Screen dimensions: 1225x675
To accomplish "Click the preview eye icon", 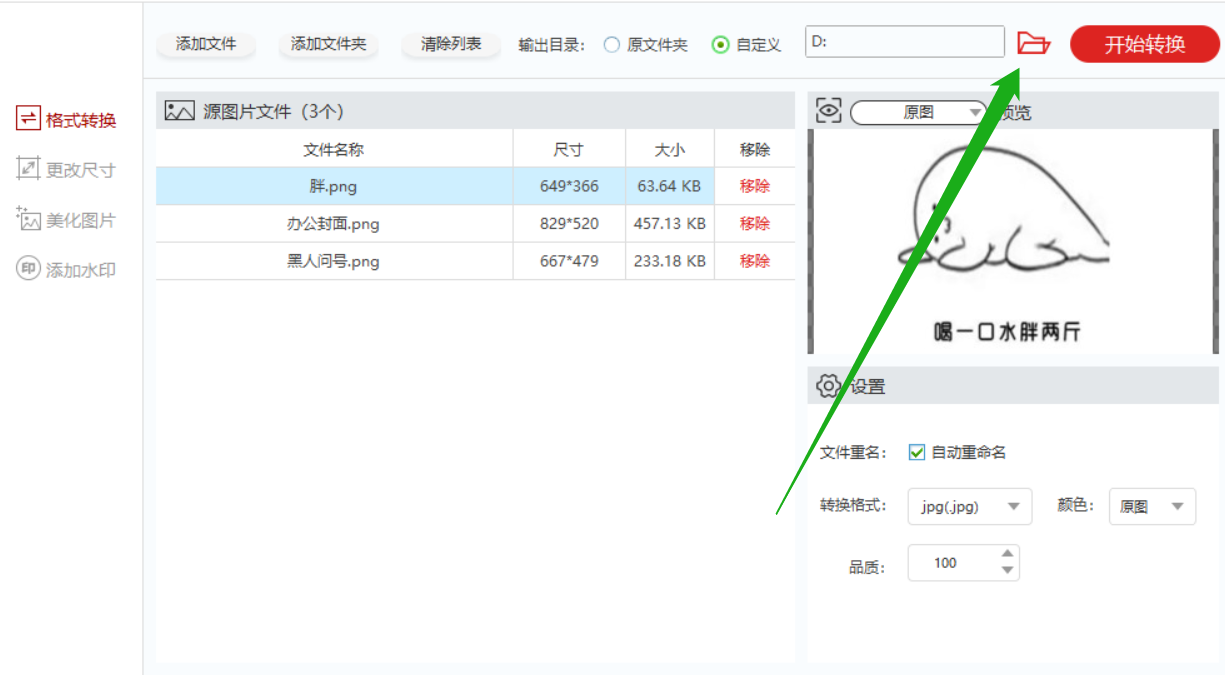I will click(829, 111).
